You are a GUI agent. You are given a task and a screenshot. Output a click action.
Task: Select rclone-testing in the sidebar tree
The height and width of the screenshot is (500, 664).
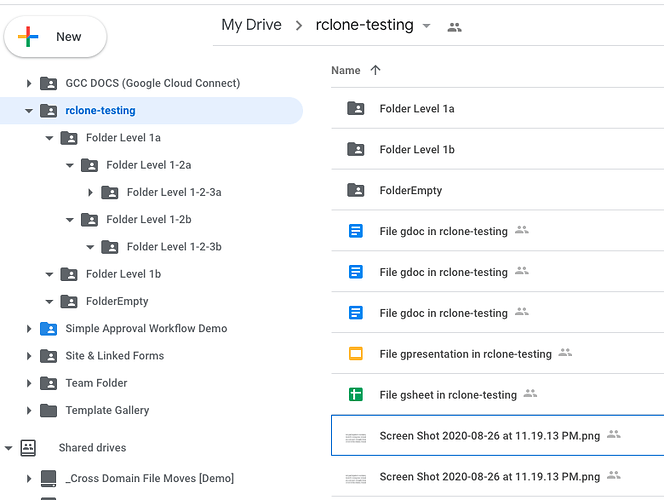pos(100,110)
